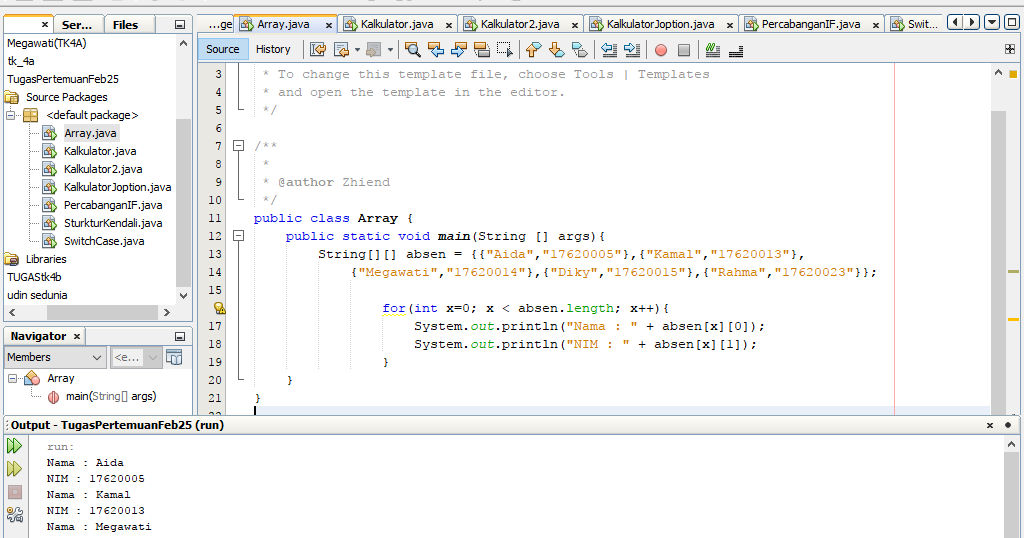Open the KalkulatorJoption.java tab

[x=660, y=24]
